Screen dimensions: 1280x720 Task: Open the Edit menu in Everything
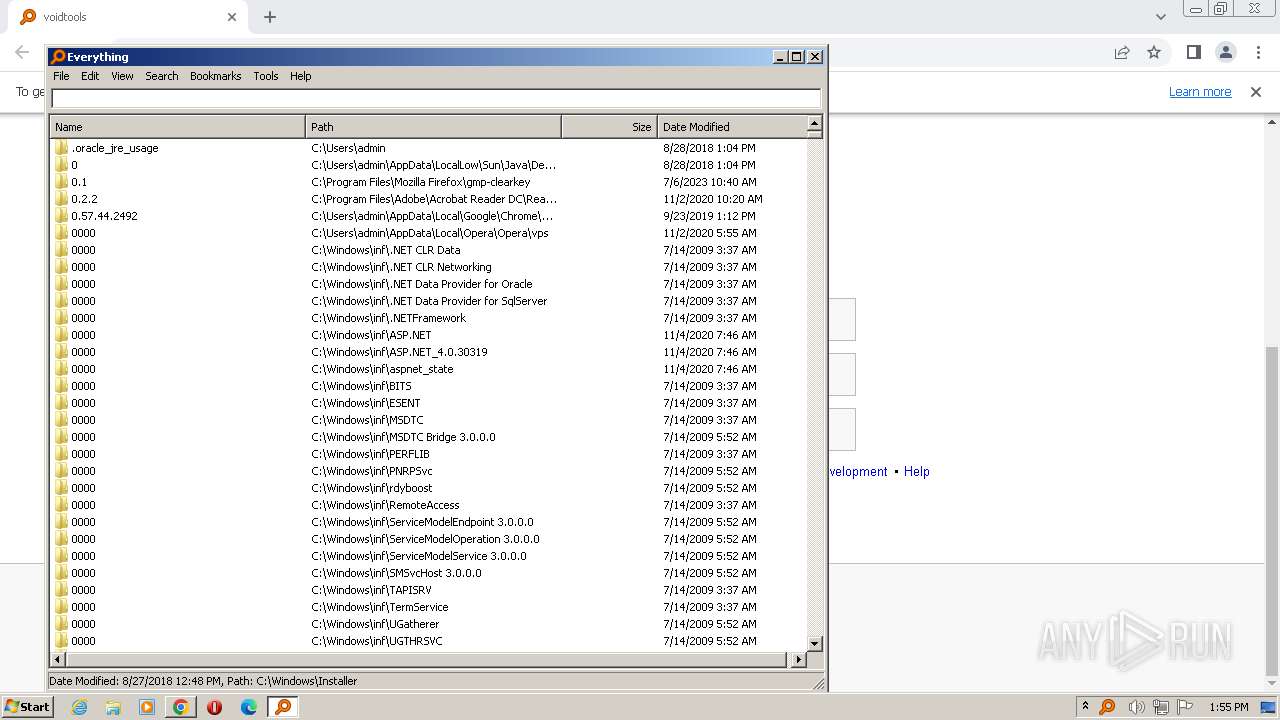[x=90, y=76]
